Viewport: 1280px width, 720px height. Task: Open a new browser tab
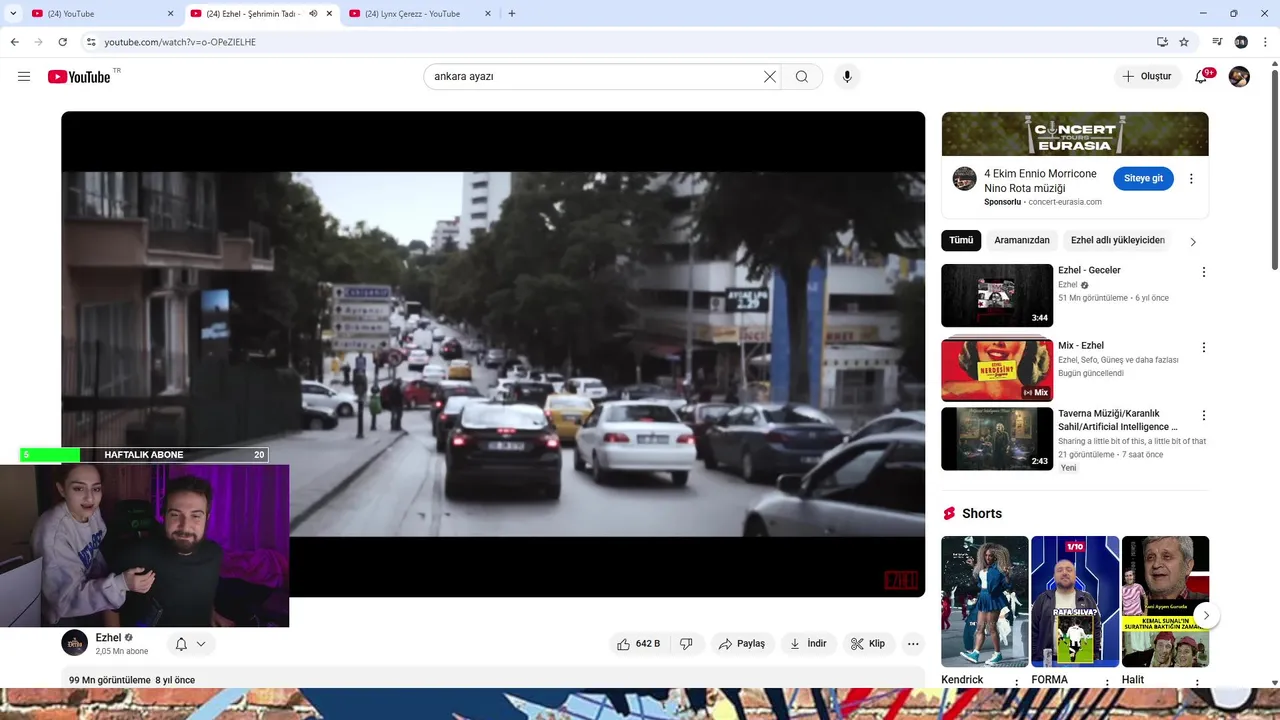click(512, 14)
